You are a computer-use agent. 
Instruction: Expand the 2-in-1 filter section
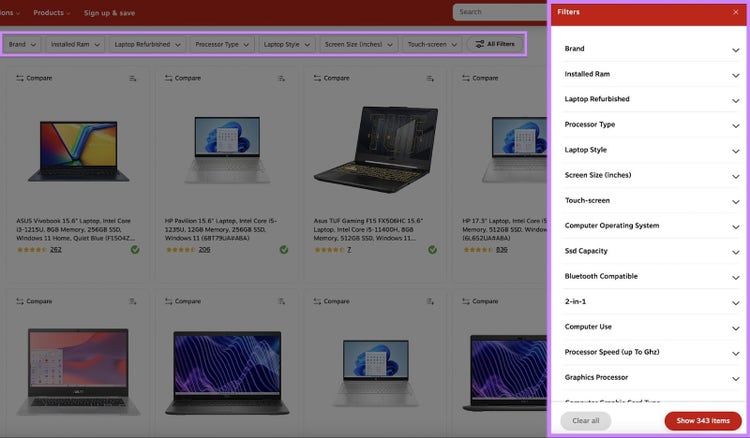click(651, 302)
